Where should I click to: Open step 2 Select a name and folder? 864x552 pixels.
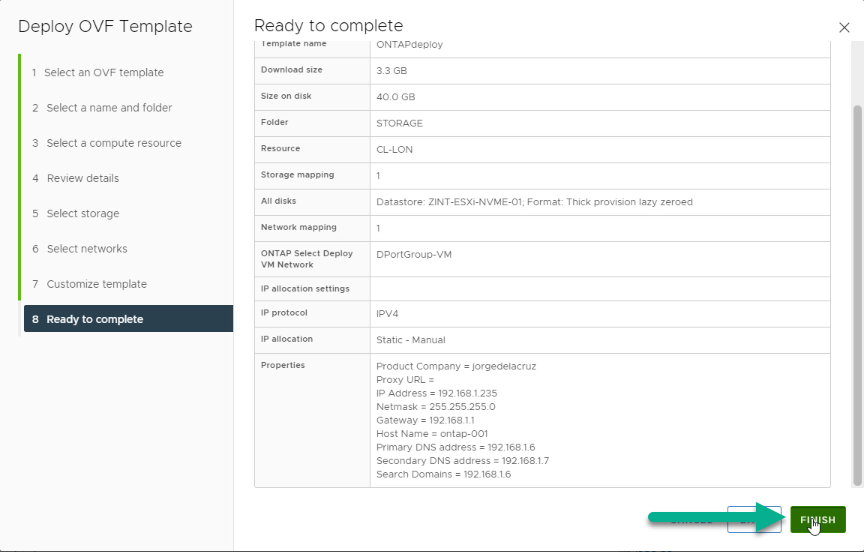point(102,107)
